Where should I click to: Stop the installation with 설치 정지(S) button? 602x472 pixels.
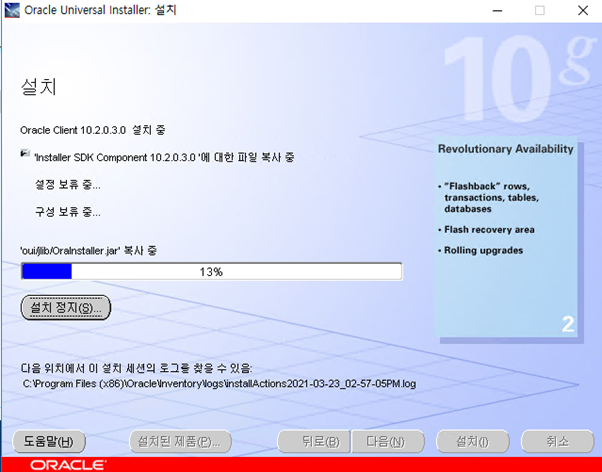click(66, 307)
